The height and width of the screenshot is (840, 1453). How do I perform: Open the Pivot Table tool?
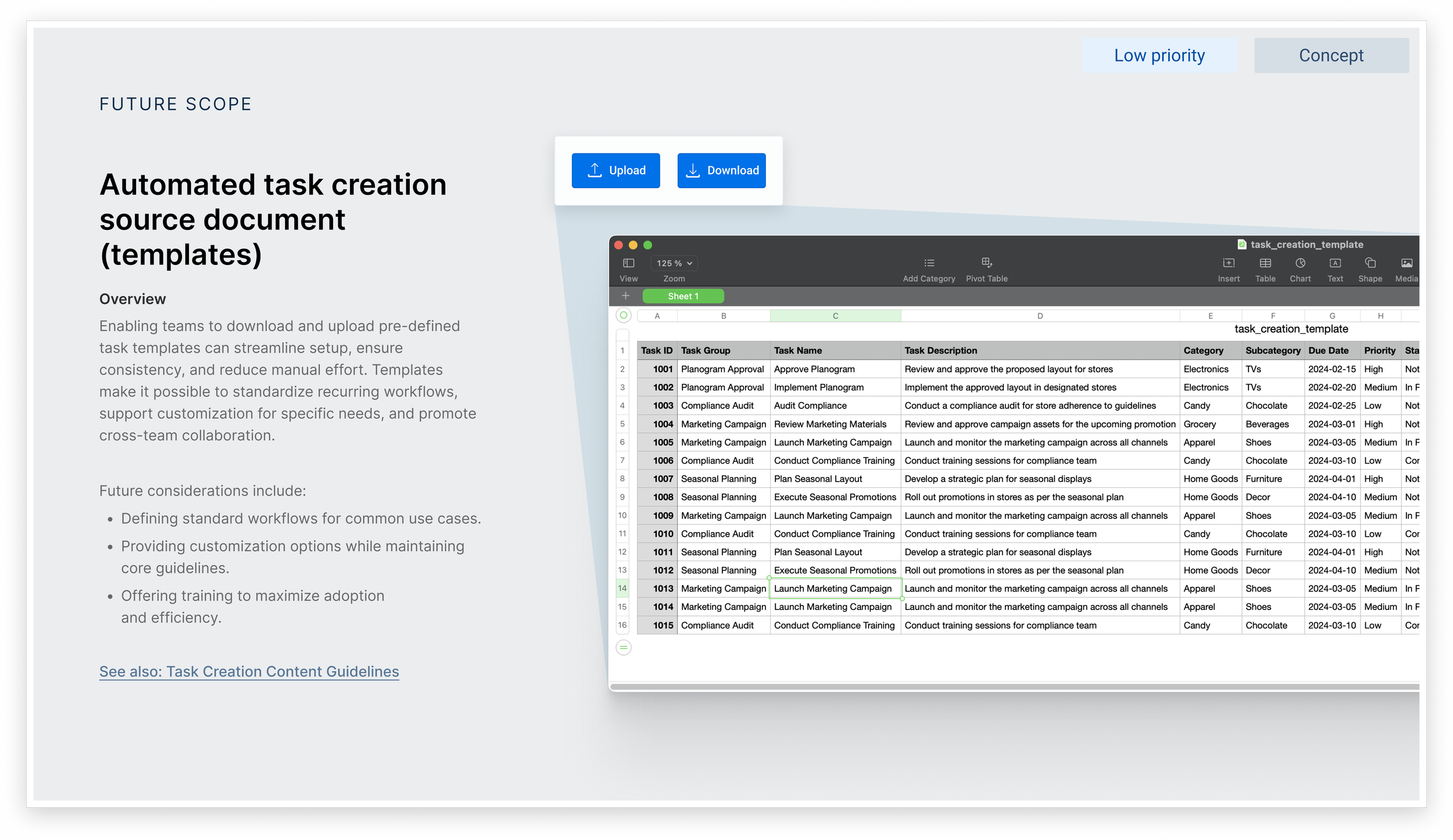(986, 263)
